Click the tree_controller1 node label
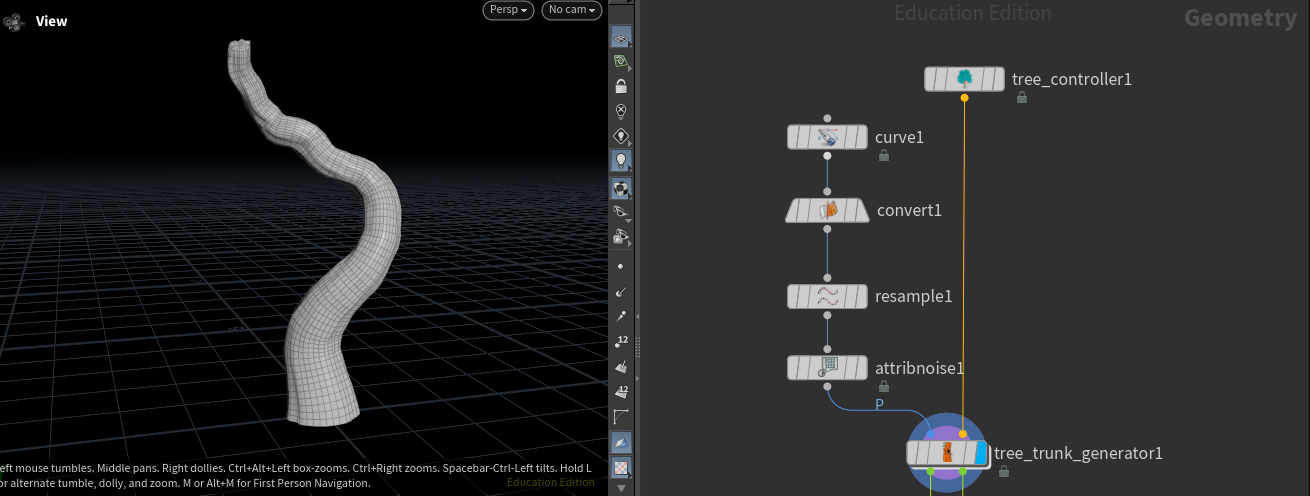1310x496 pixels. coord(1072,79)
